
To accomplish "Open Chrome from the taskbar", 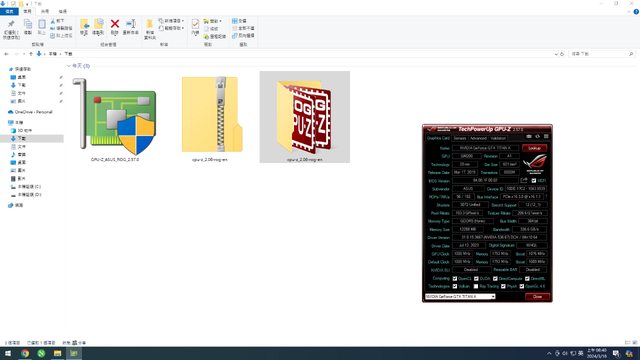I will [25, 353].
